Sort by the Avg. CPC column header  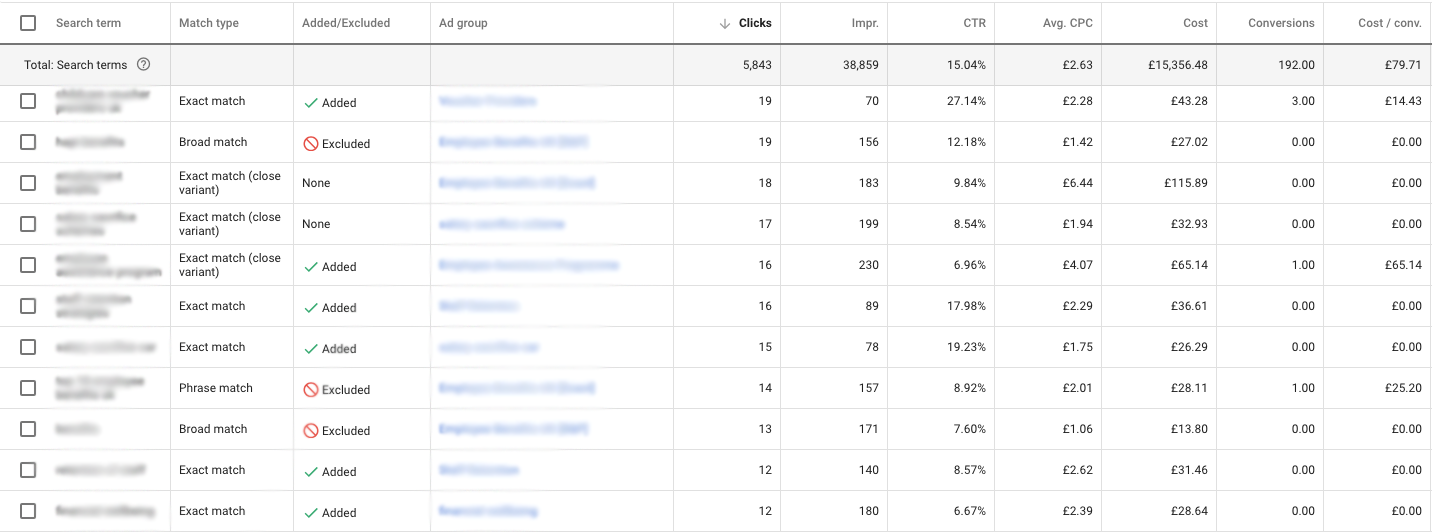click(1069, 23)
